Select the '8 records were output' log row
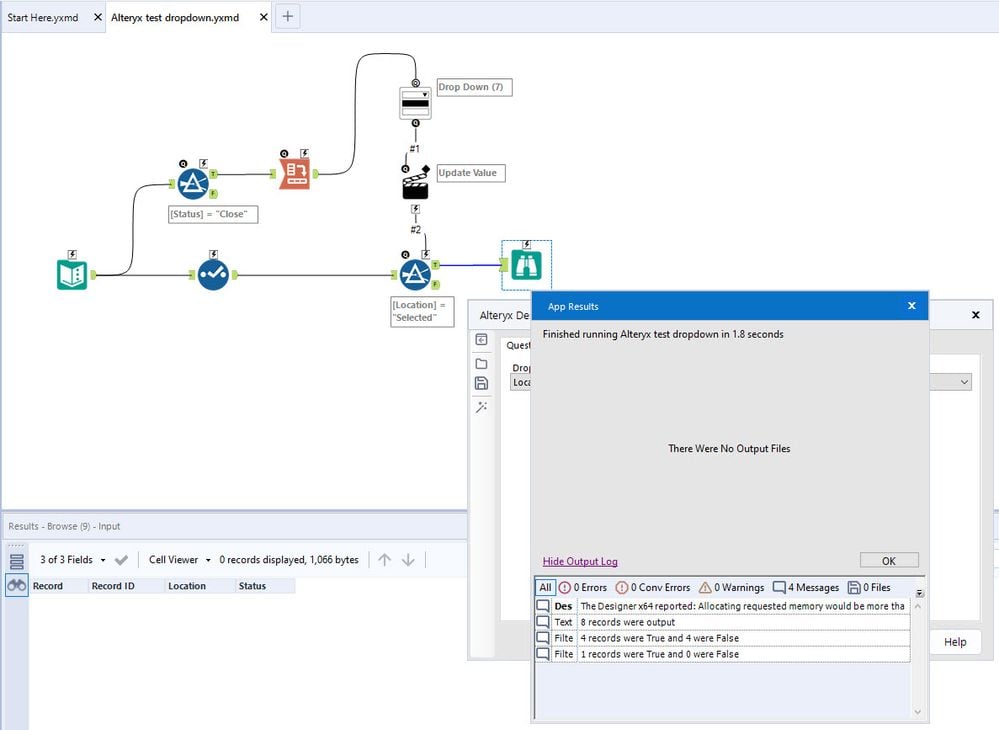999x730 pixels. click(x=722, y=622)
